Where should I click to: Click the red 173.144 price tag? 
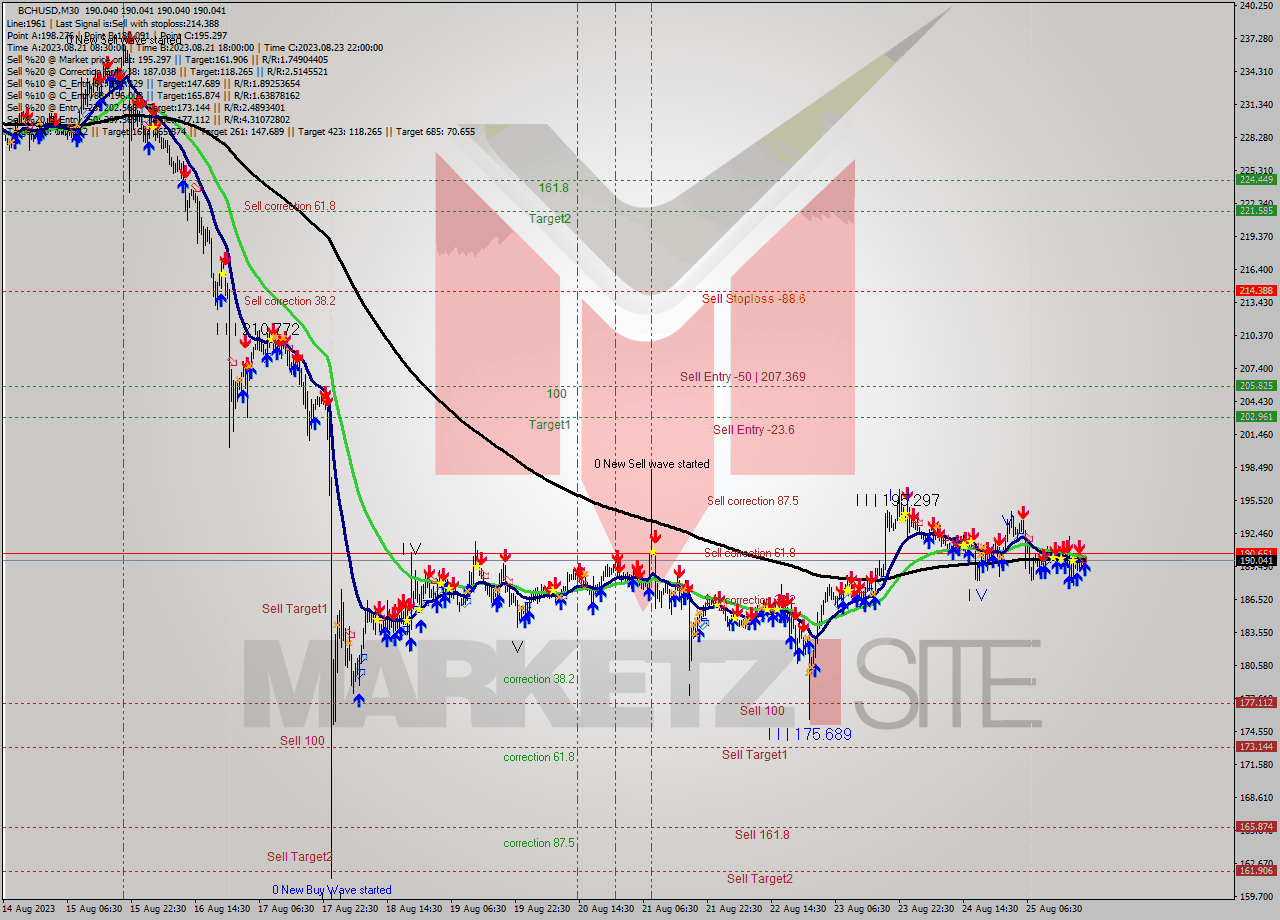point(1256,747)
